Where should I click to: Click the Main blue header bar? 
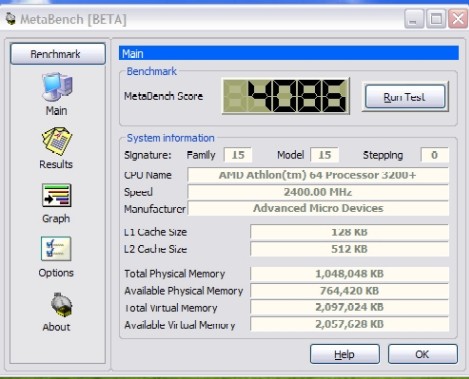pos(289,53)
